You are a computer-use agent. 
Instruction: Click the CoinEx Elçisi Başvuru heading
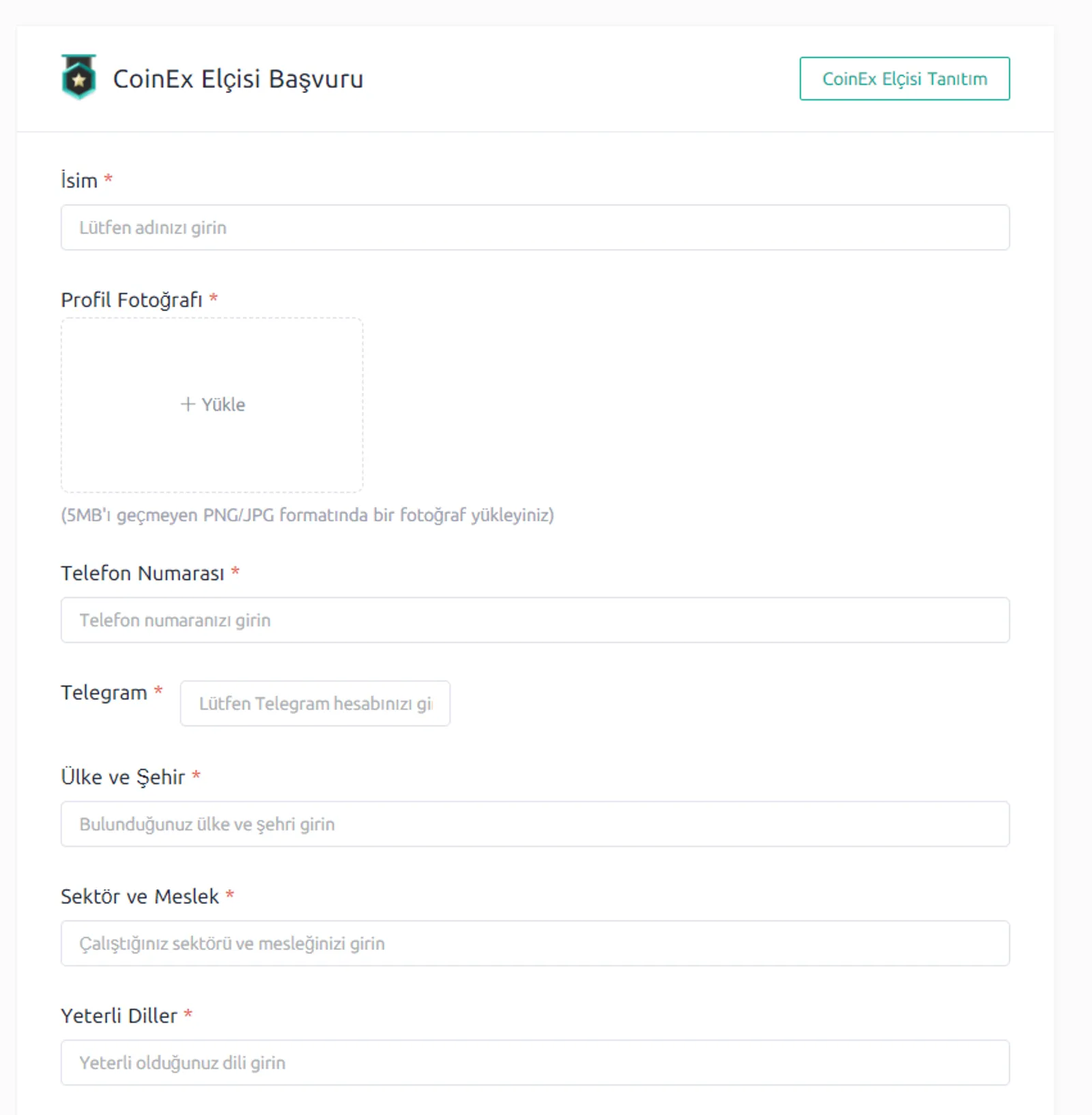tap(238, 78)
